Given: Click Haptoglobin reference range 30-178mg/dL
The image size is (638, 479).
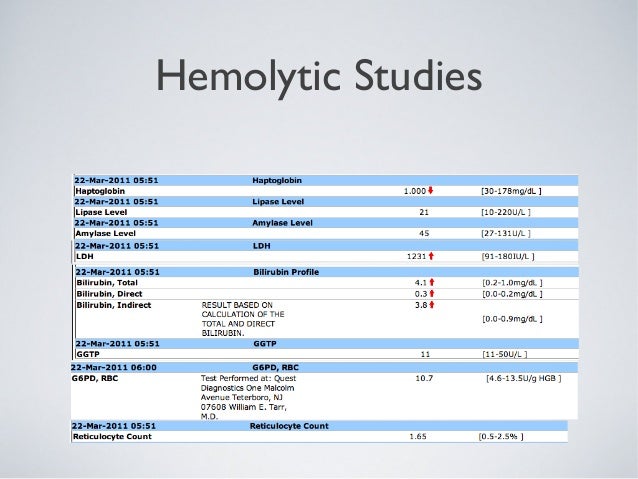Looking at the screenshot, I should (x=511, y=191).
